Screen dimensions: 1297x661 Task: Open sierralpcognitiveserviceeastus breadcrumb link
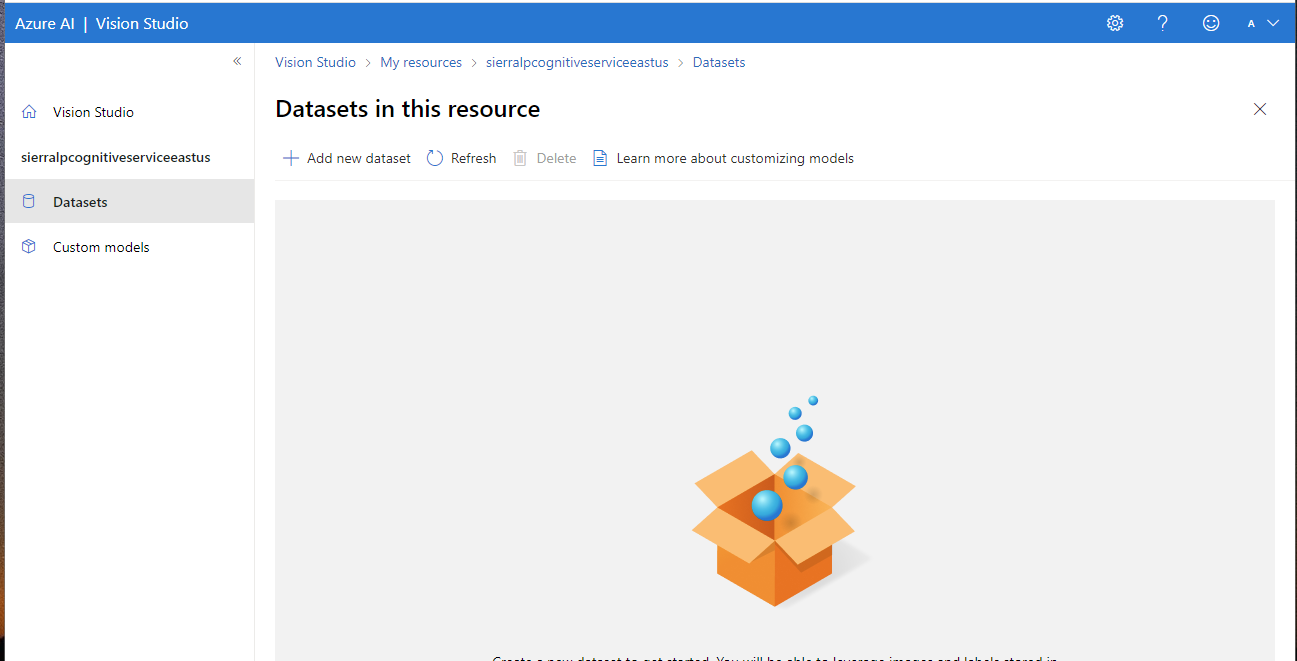(x=577, y=62)
